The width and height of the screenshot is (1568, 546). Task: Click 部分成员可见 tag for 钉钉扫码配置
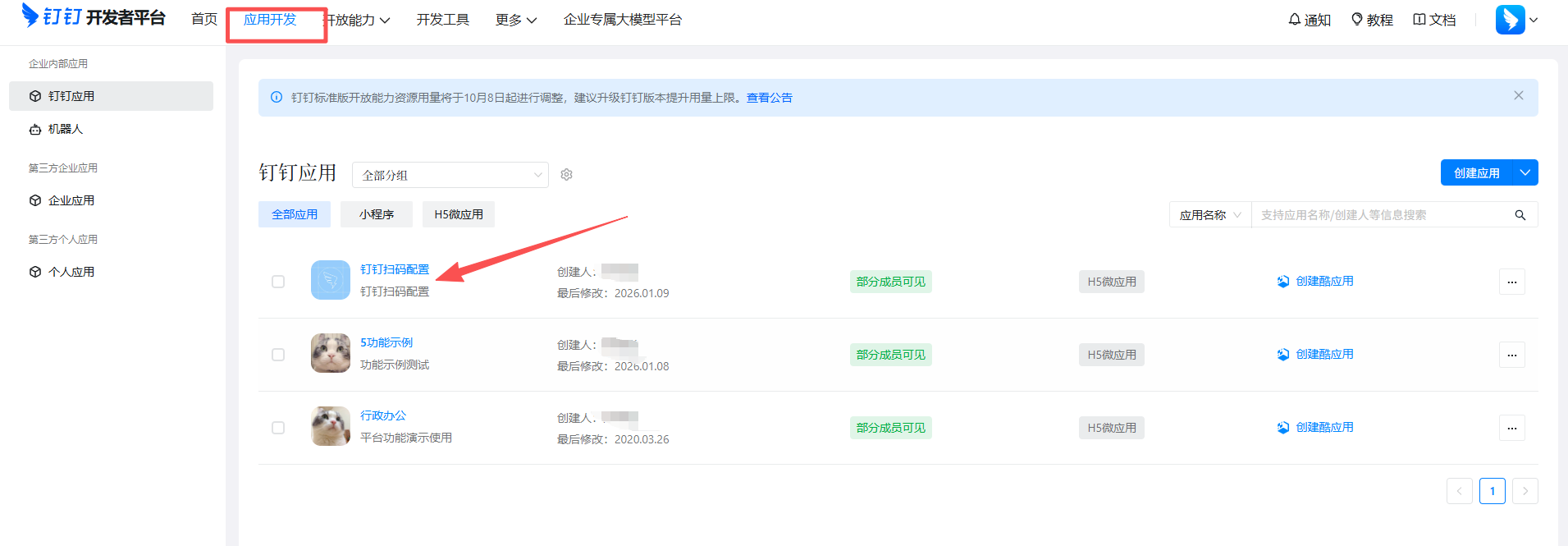coord(890,282)
